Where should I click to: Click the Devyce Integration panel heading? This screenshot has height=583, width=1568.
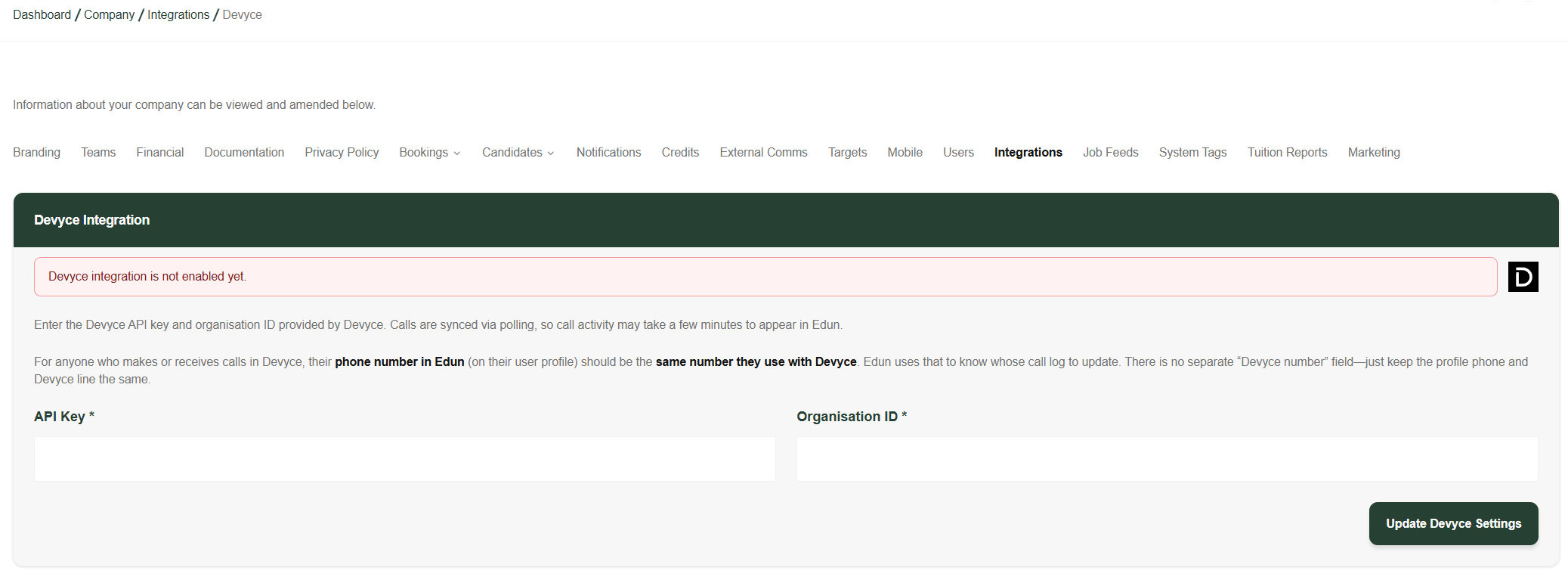click(x=91, y=220)
